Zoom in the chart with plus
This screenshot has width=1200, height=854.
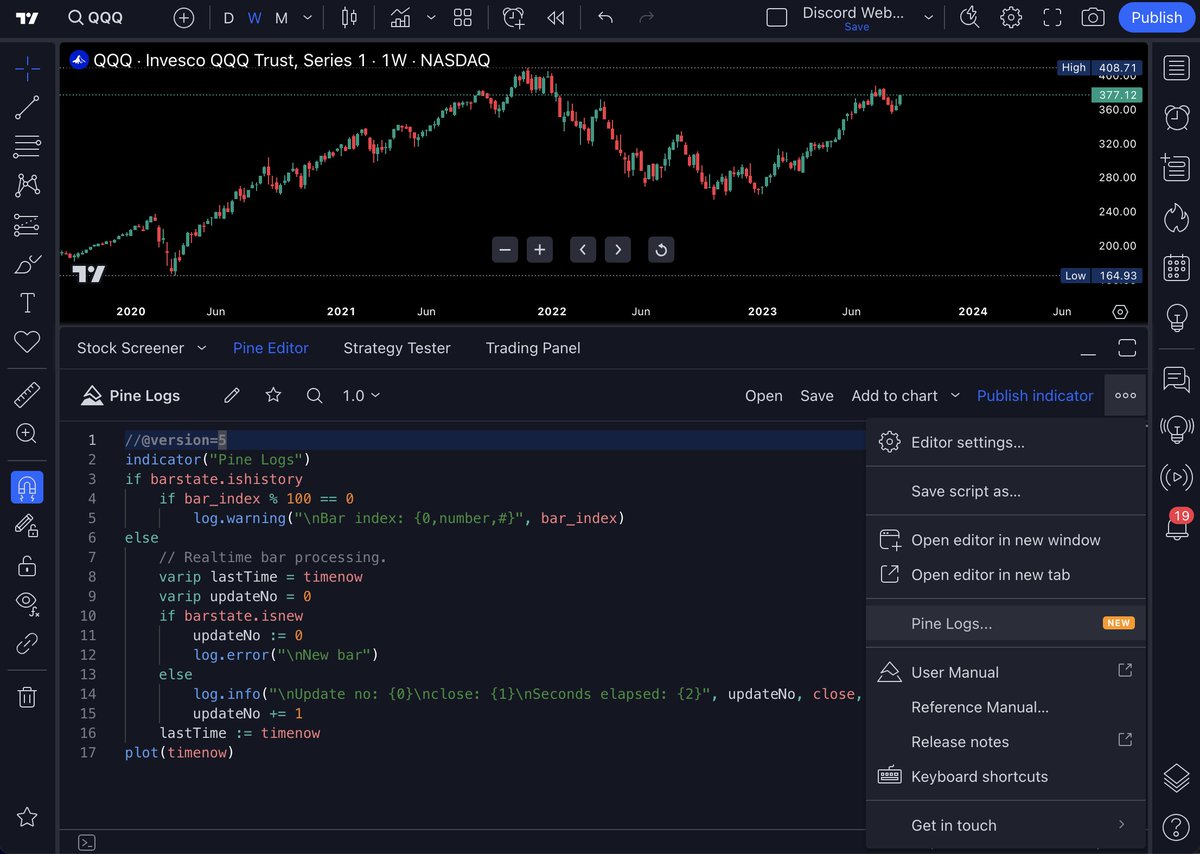click(540, 250)
